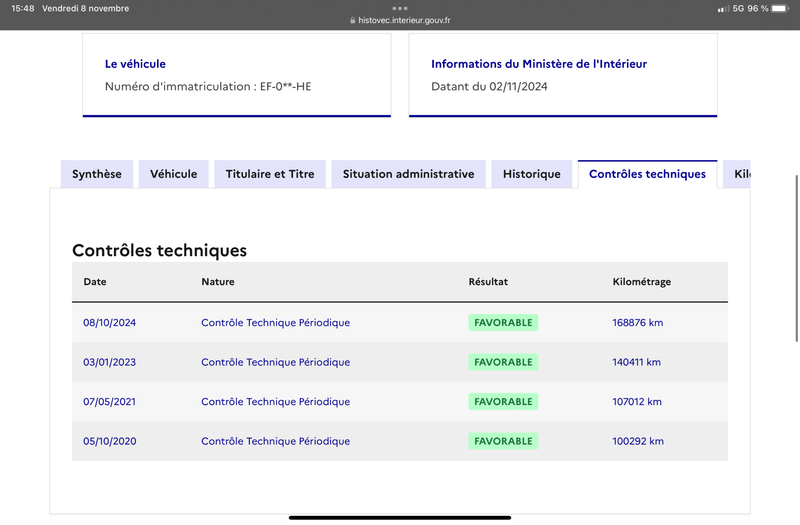The image size is (800, 525).
Task: Tap the home indicator bar at bottom
Action: (x=400, y=517)
